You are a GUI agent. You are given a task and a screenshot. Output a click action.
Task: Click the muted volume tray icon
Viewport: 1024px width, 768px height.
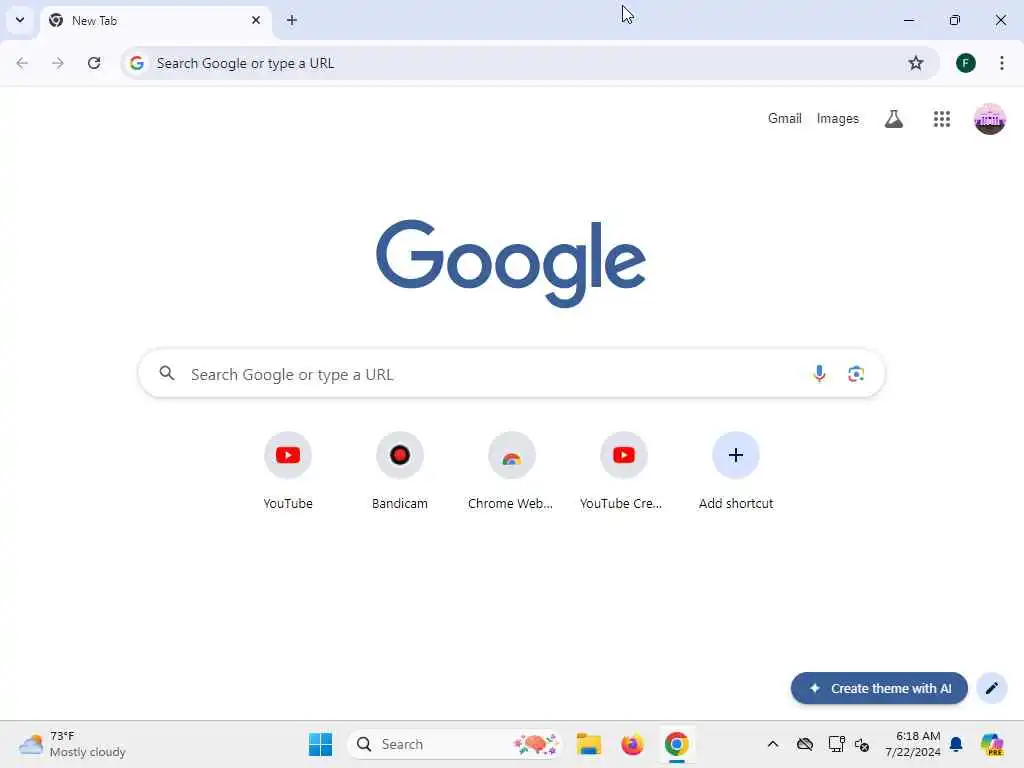[x=862, y=744]
